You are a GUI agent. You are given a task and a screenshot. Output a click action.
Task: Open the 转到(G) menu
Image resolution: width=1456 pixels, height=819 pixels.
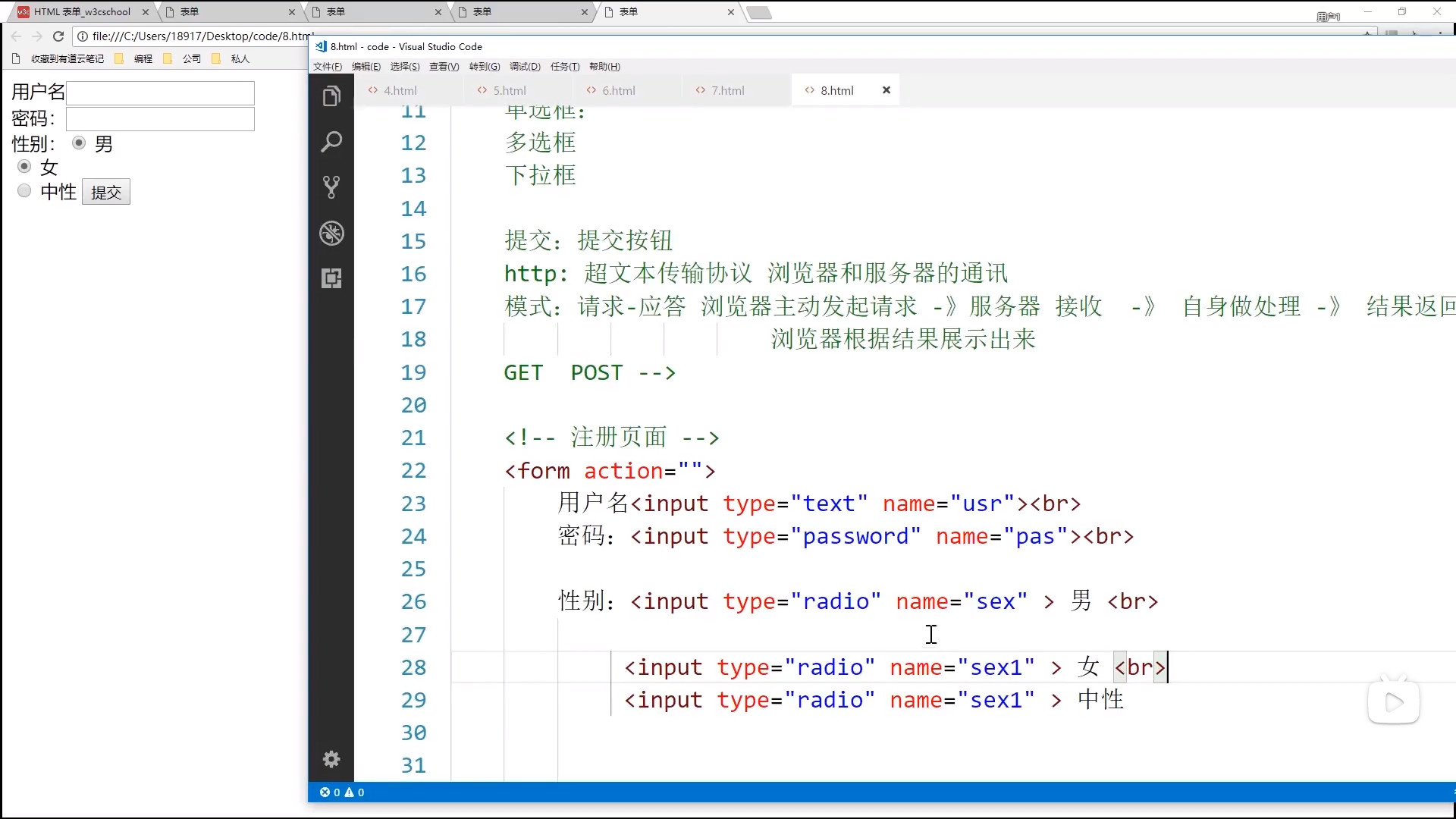click(485, 67)
